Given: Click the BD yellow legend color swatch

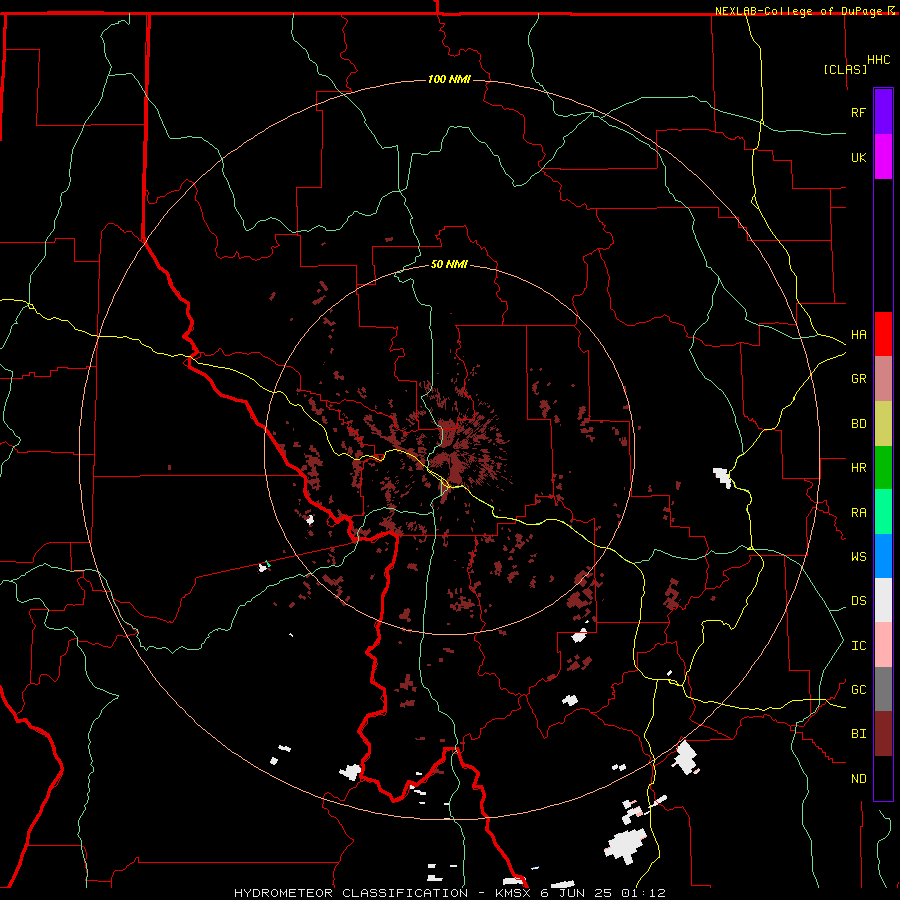Looking at the screenshot, I should [883, 424].
